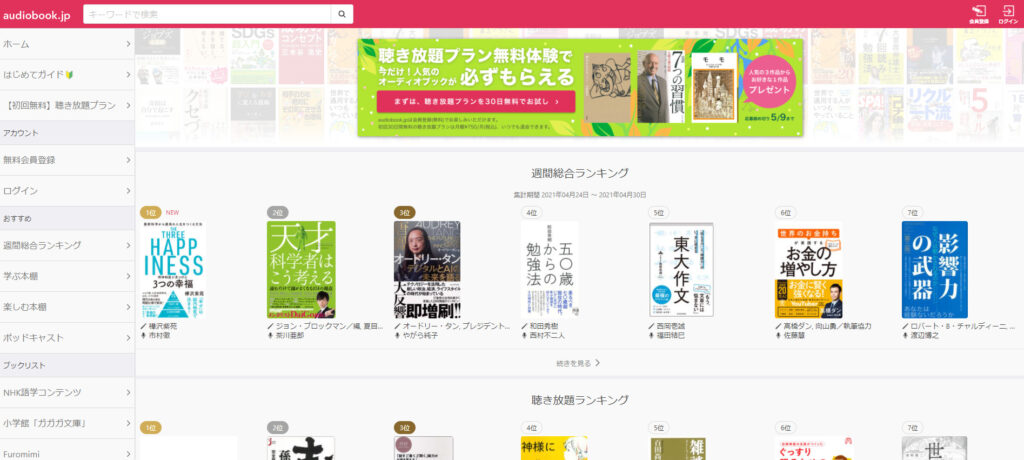Expand the ポッドキャスト chevron
Viewport: 1024px width, 460px height.
(128, 338)
